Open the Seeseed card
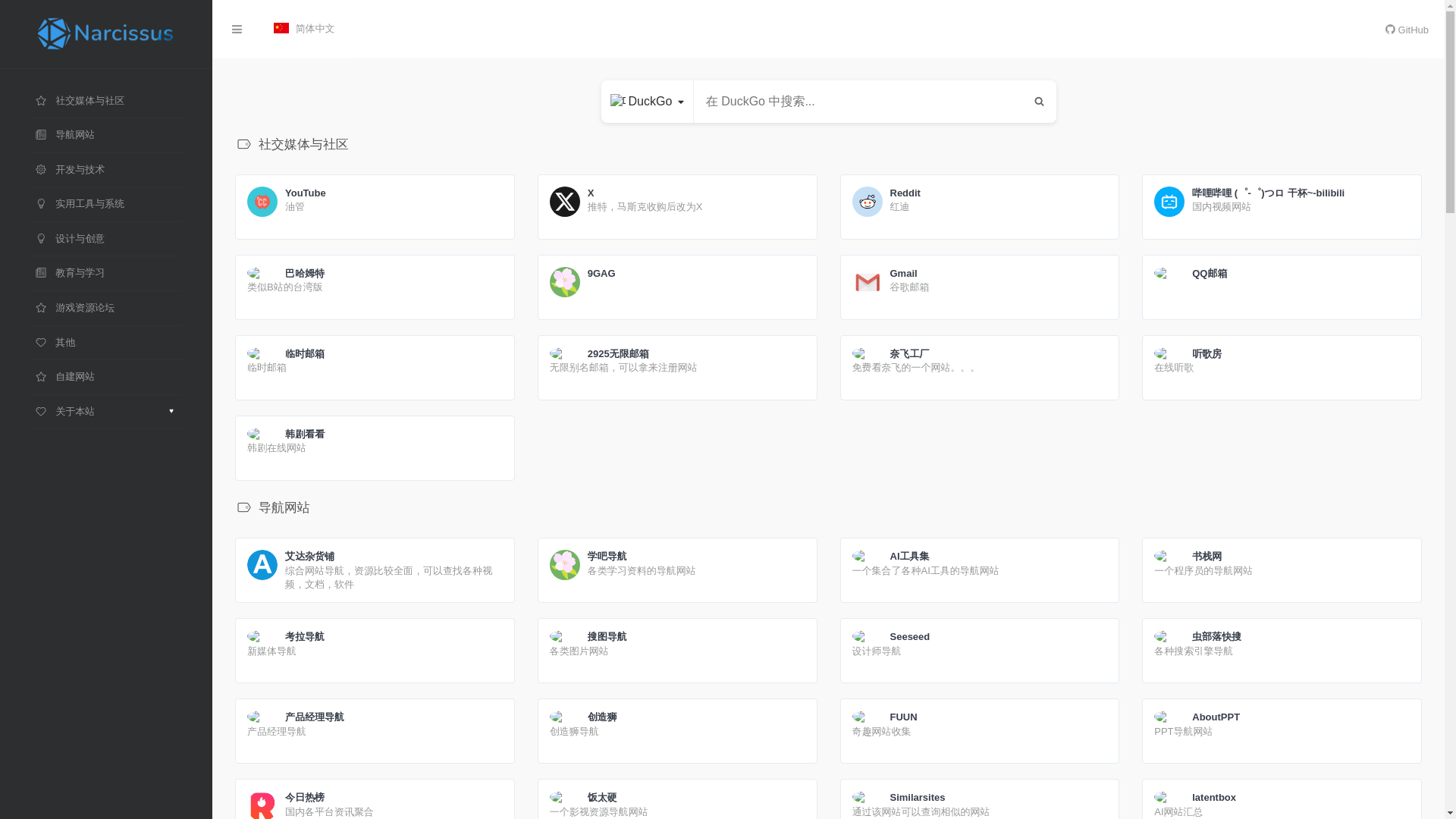The height and width of the screenshot is (819, 1456). pyautogui.click(x=980, y=651)
